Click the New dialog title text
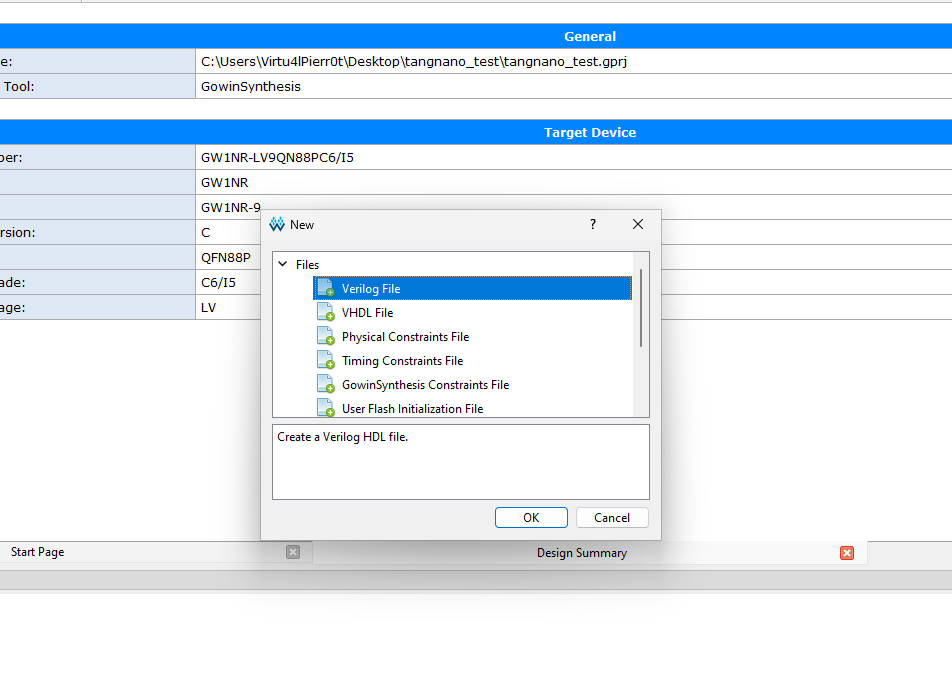 tap(302, 225)
